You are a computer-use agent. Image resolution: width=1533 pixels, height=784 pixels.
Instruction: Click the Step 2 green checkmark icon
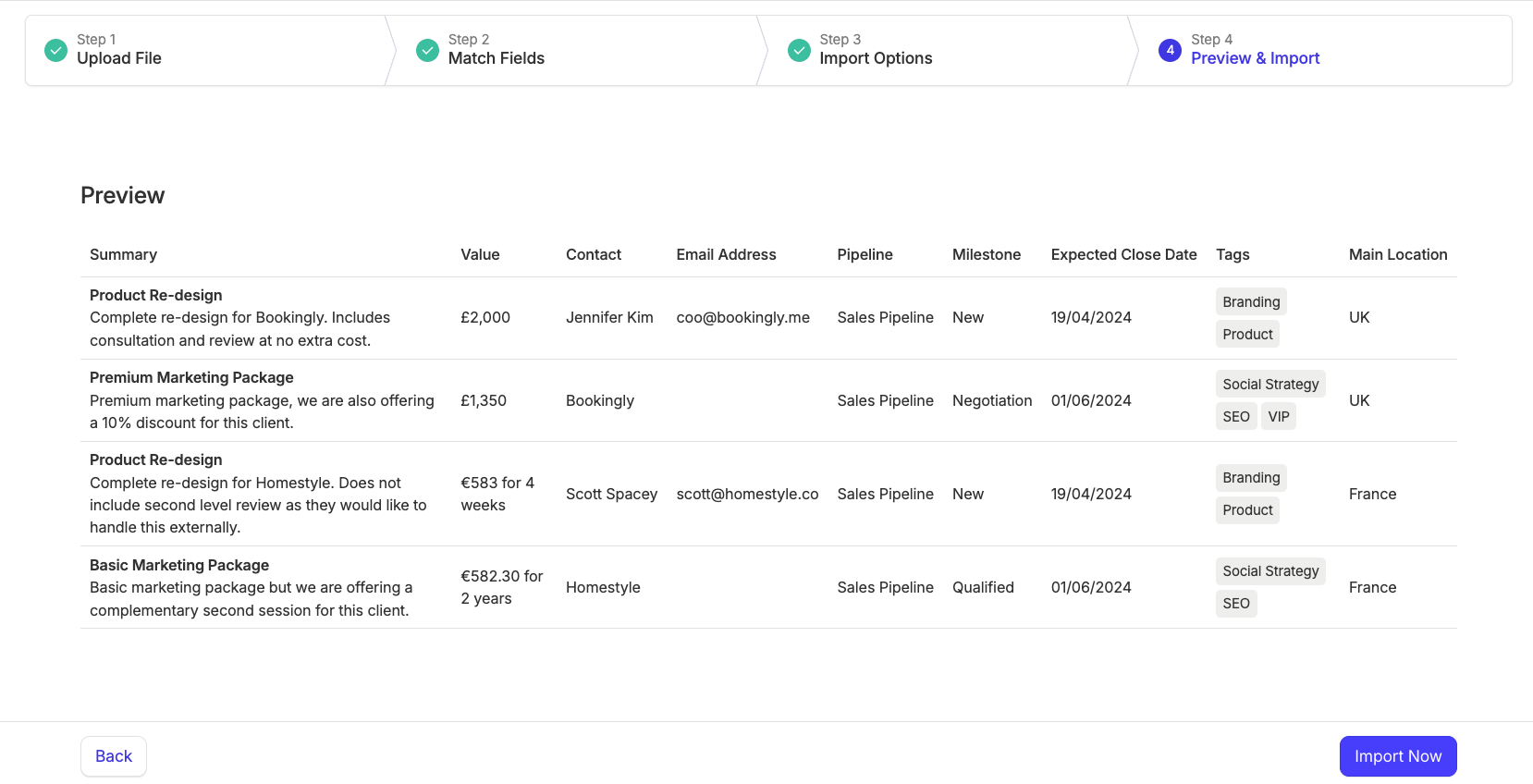[427, 50]
